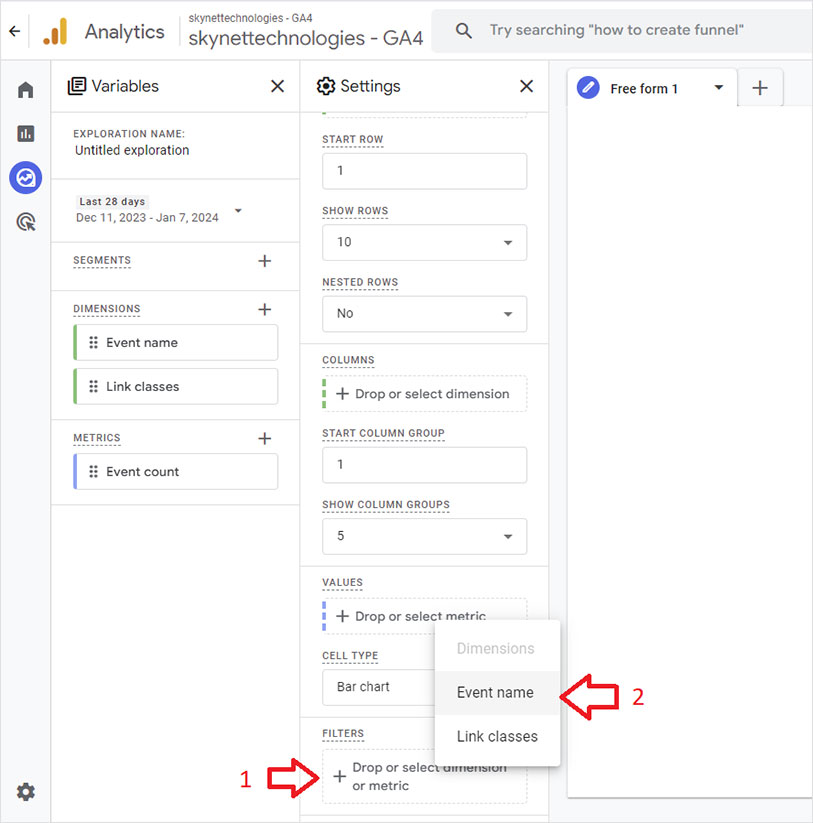Select Event name from the filter menu
813x823 pixels.
(x=495, y=692)
